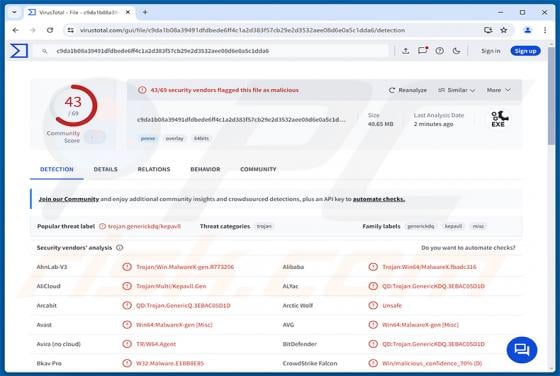Click the page vertical scrollbar
560x376 pixels.
[551, 97]
